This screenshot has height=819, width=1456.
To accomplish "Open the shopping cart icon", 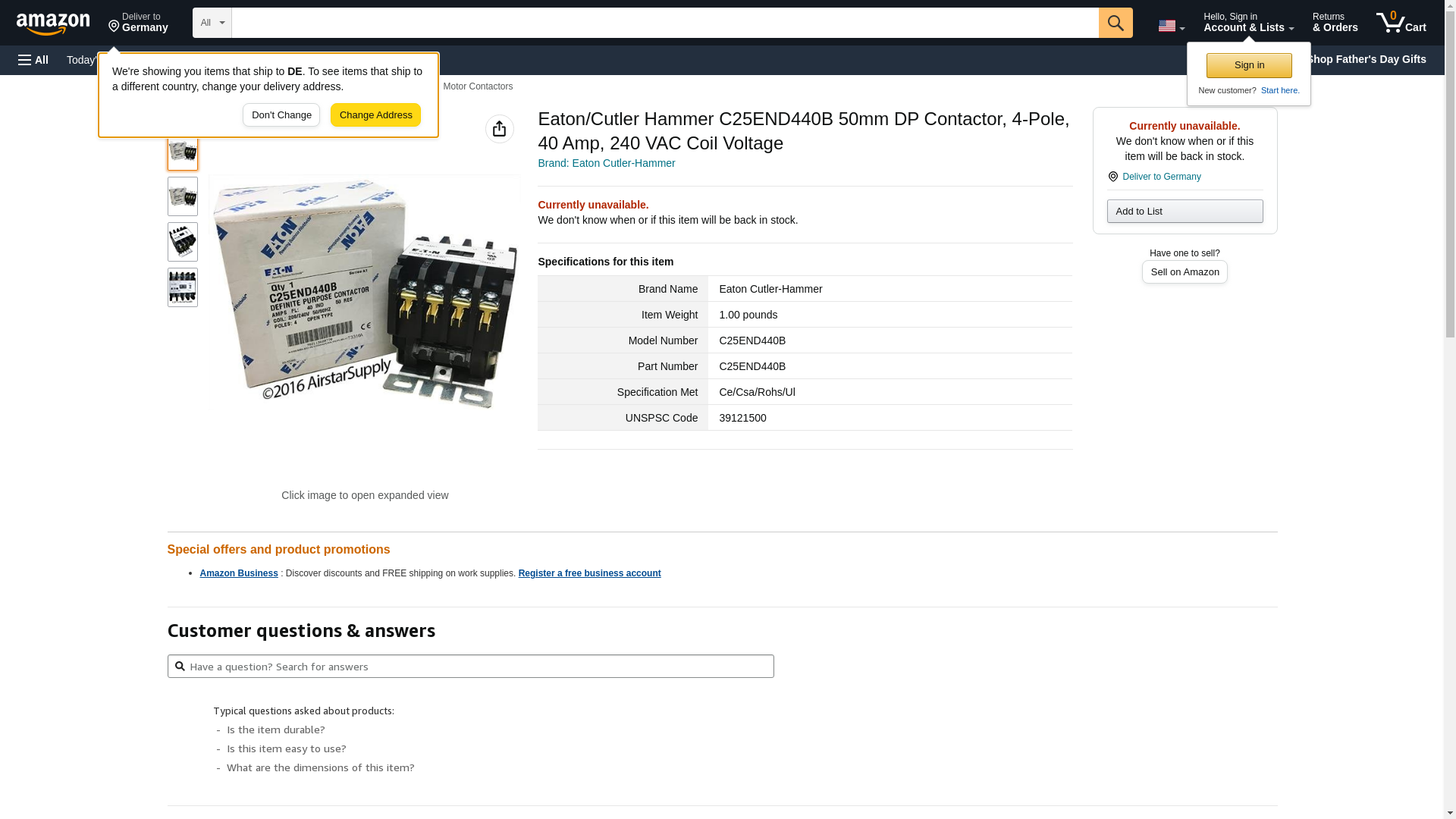I will [1400, 23].
